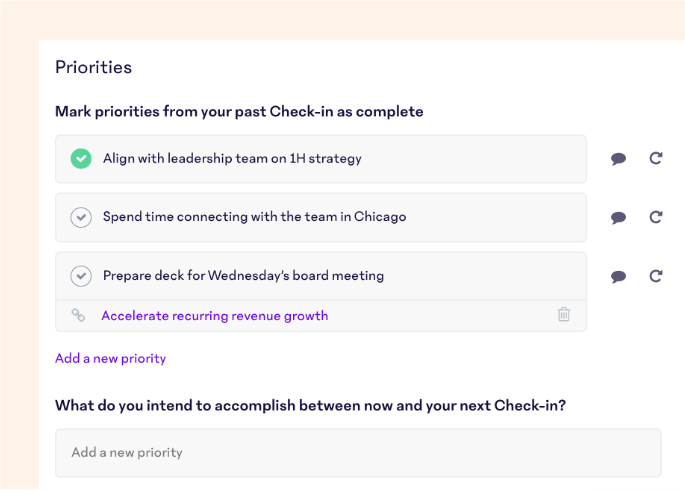Click the Mark priorities as complete heading
685x490 pixels.
click(x=239, y=112)
